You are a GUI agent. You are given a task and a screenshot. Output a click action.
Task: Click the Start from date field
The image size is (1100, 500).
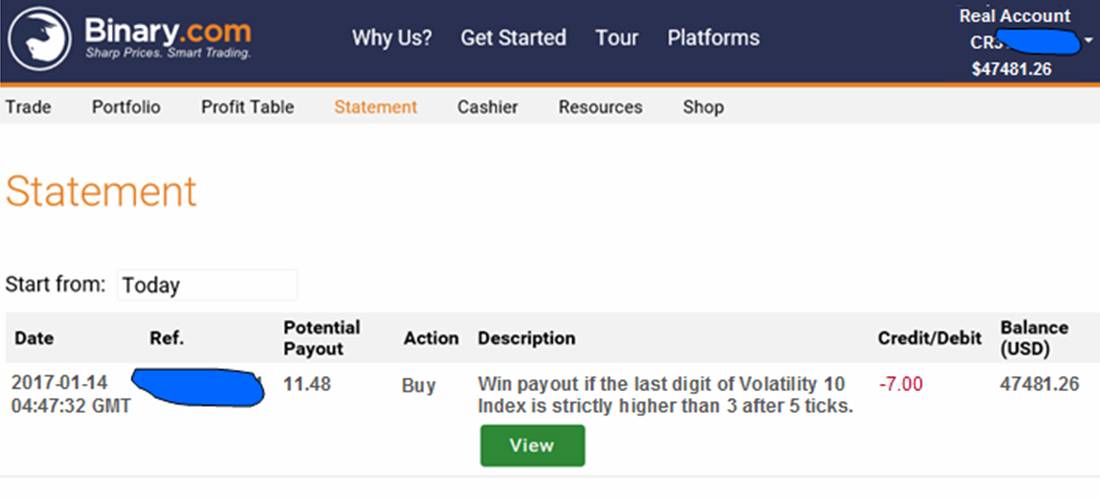(207, 285)
